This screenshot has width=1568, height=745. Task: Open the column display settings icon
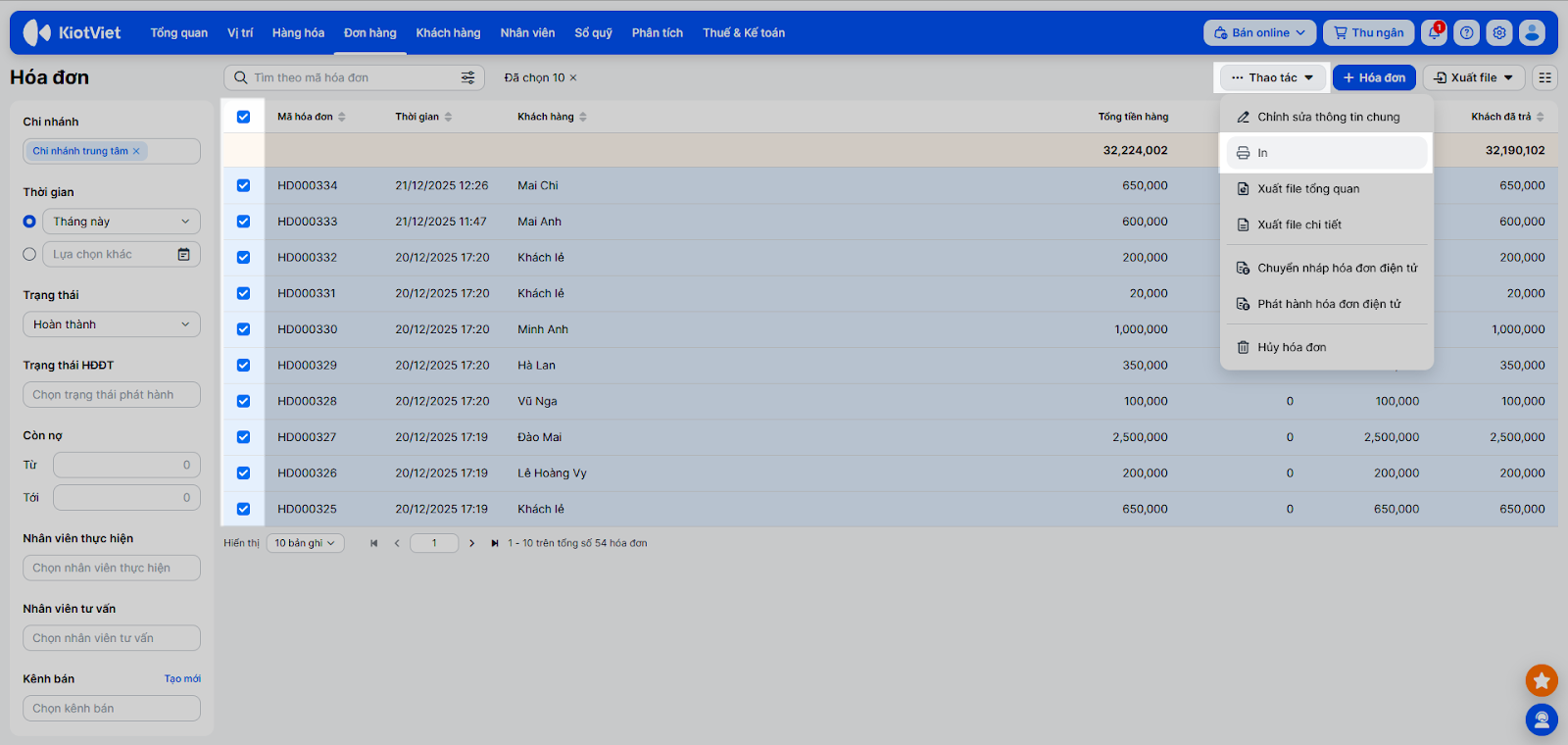point(1545,77)
